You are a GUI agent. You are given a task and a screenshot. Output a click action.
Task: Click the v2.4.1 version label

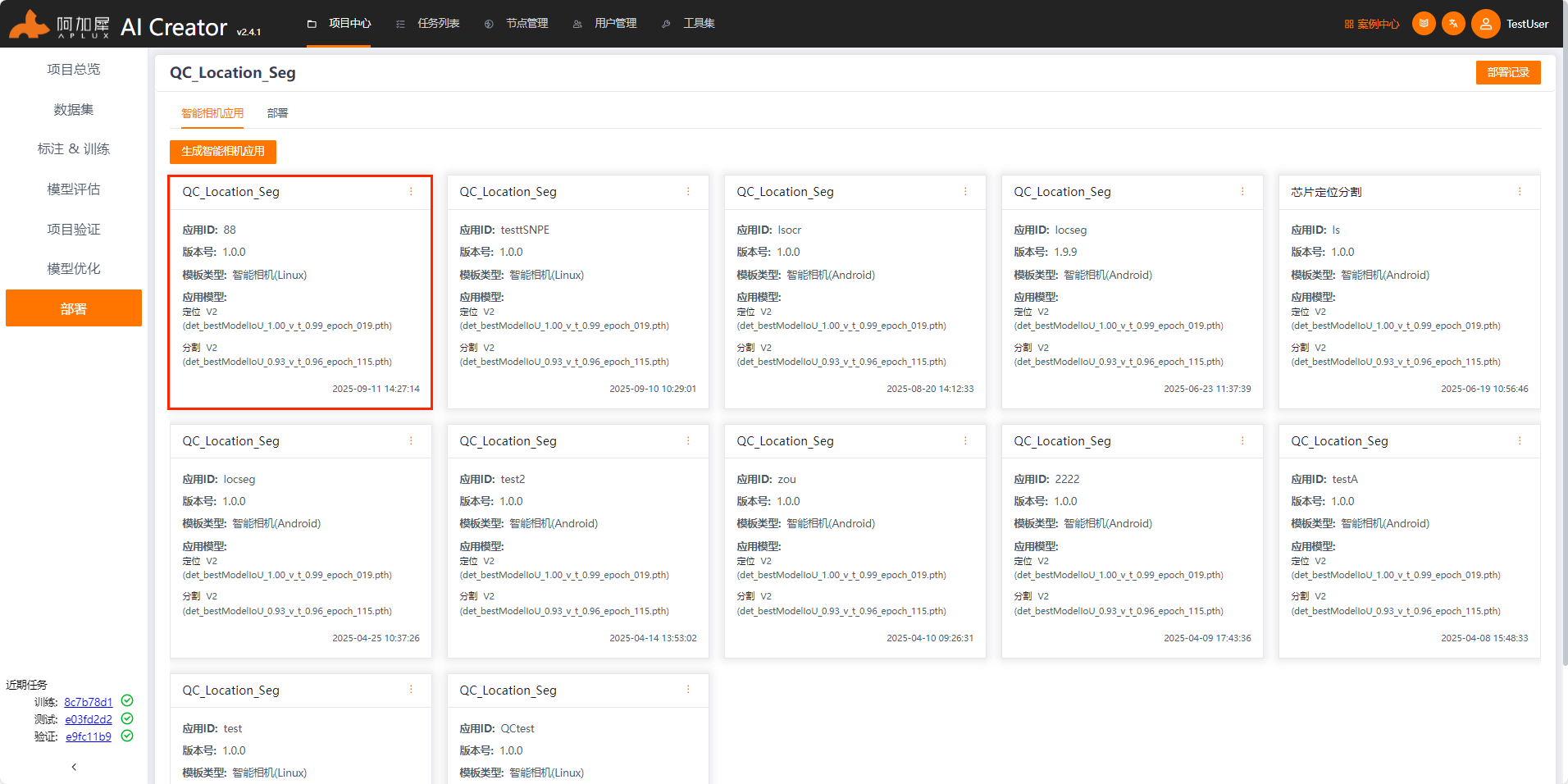point(248,32)
